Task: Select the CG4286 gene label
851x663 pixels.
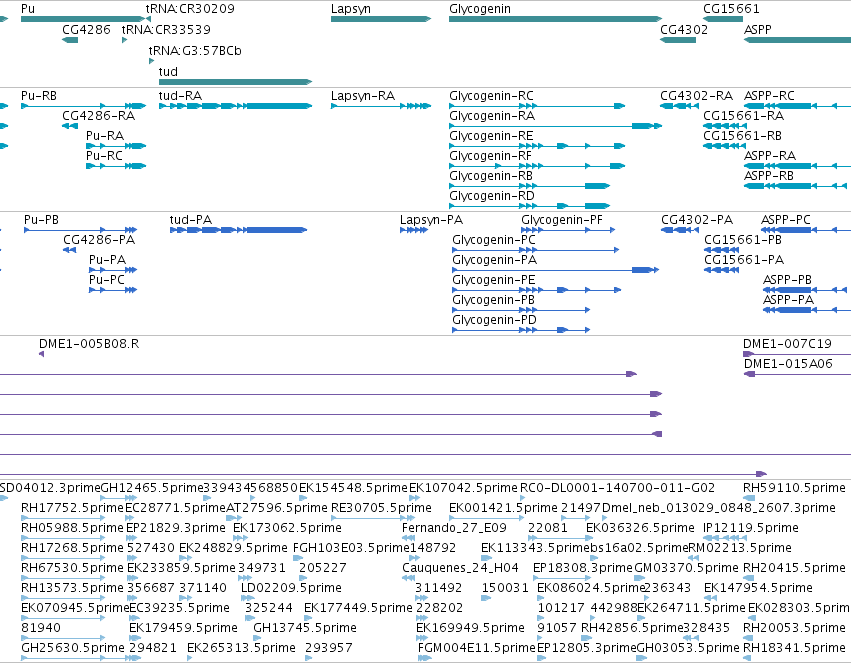Action: pyautogui.click(x=86, y=29)
